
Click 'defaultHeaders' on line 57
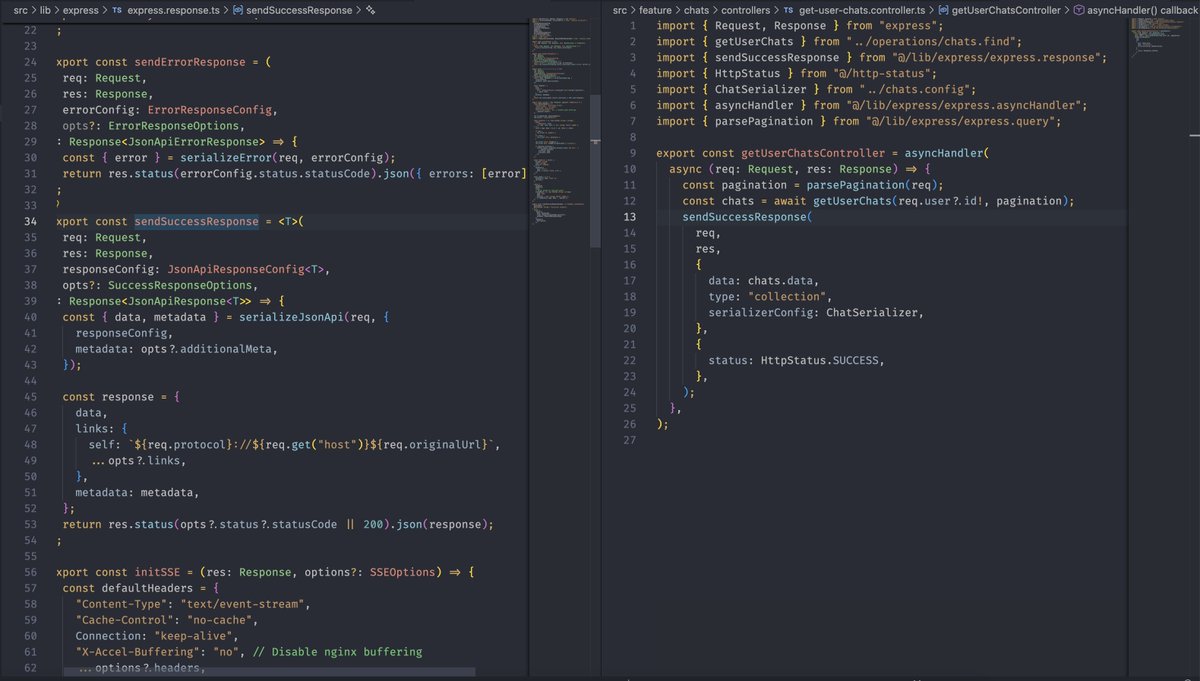(147, 588)
